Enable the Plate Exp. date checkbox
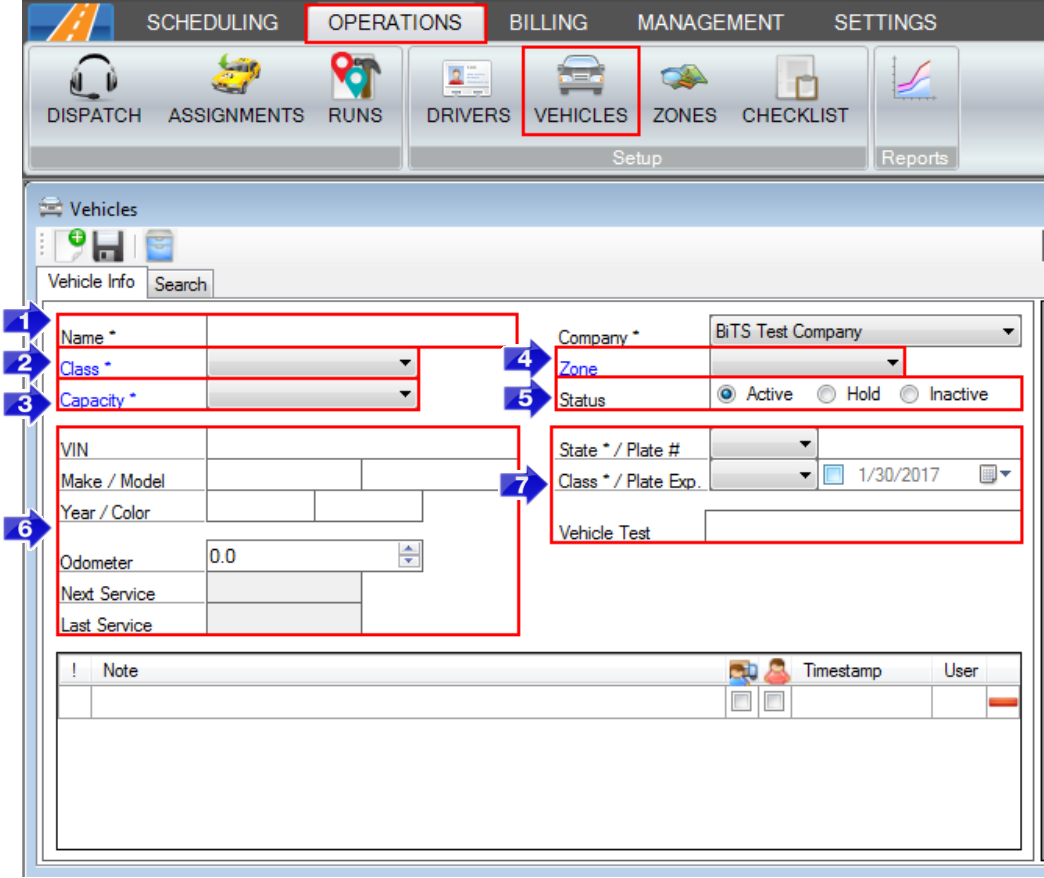1044x878 pixels. pos(834,476)
